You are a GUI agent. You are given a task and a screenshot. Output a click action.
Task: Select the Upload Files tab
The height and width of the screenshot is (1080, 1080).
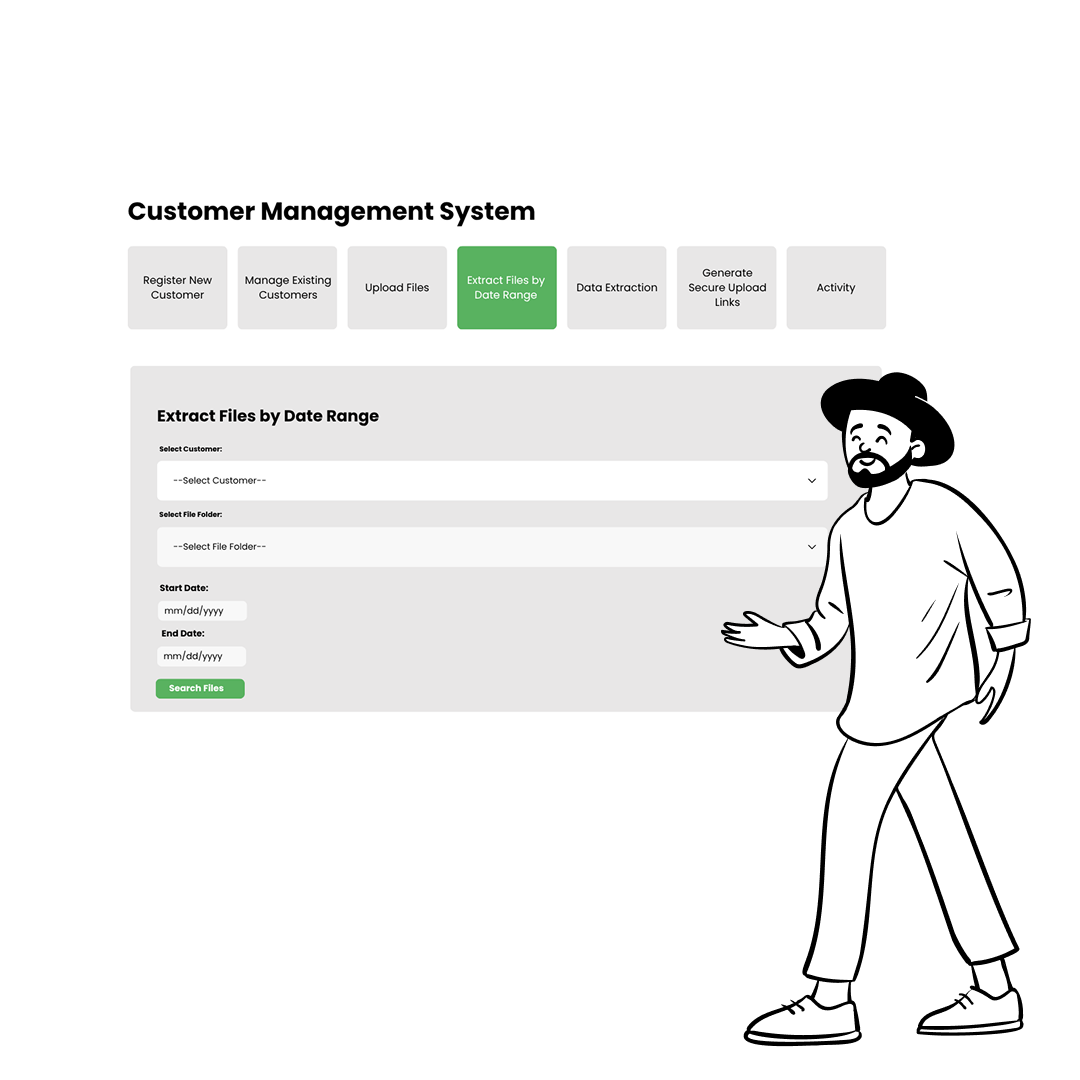click(x=396, y=287)
